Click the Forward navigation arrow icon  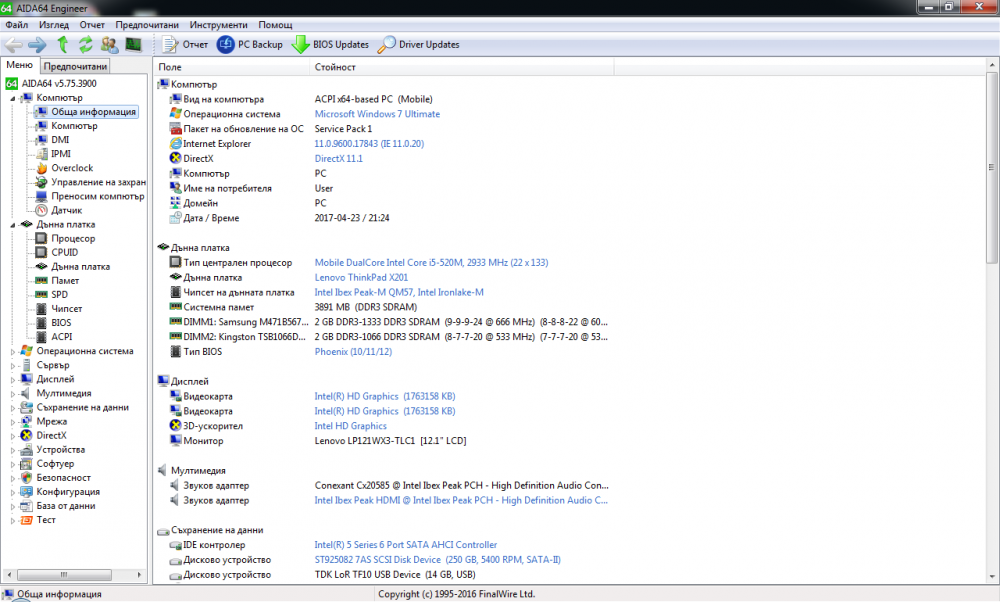(x=37, y=45)
